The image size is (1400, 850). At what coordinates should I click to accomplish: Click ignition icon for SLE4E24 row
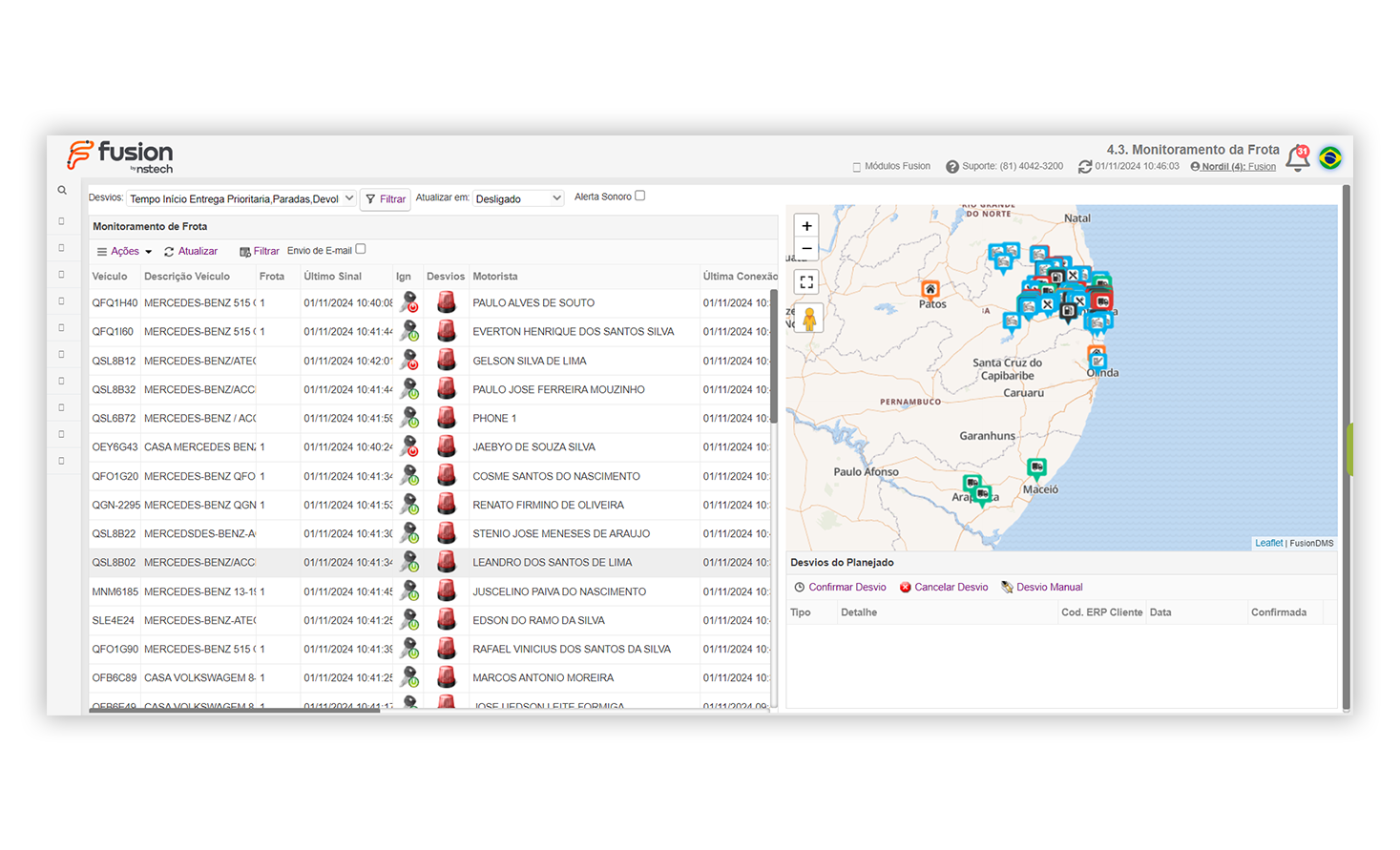pos(409,620)
